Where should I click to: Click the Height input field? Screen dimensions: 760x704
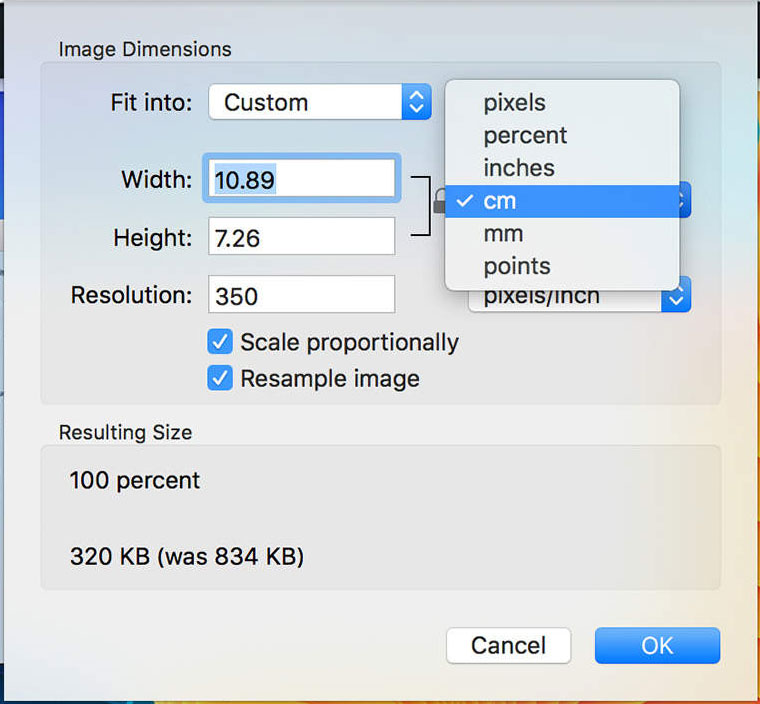(302, 237)
